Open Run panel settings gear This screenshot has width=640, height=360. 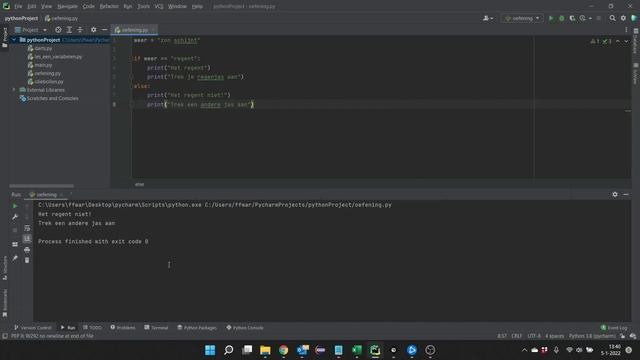(x=615, y=195)
